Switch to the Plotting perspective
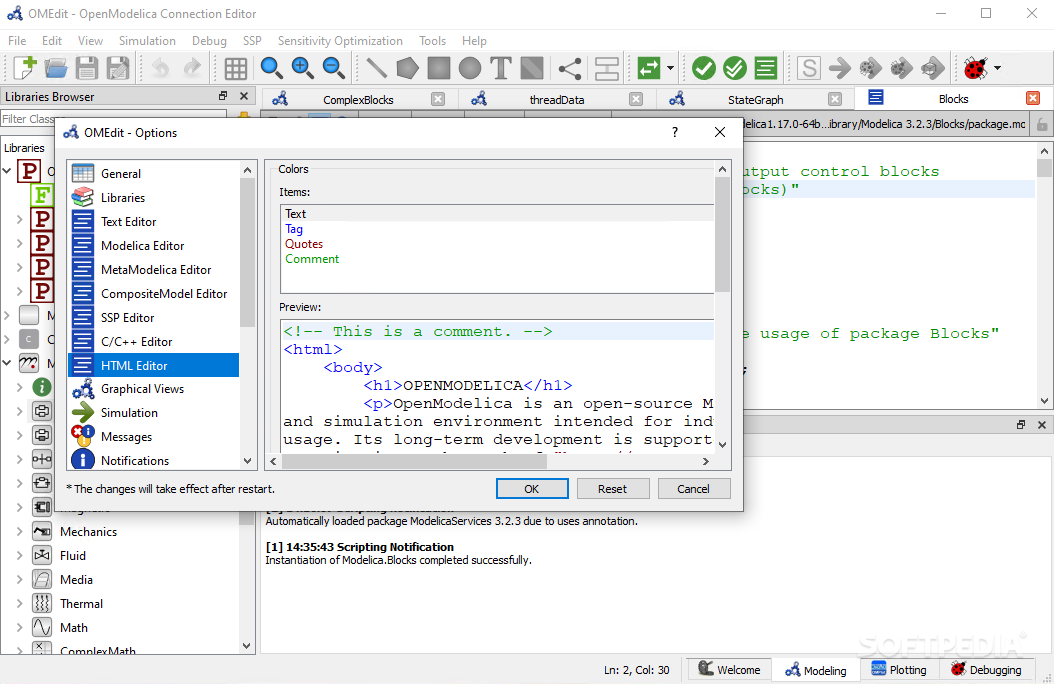The width and height of the screenshot is (1054, 684). coord(898,670)
